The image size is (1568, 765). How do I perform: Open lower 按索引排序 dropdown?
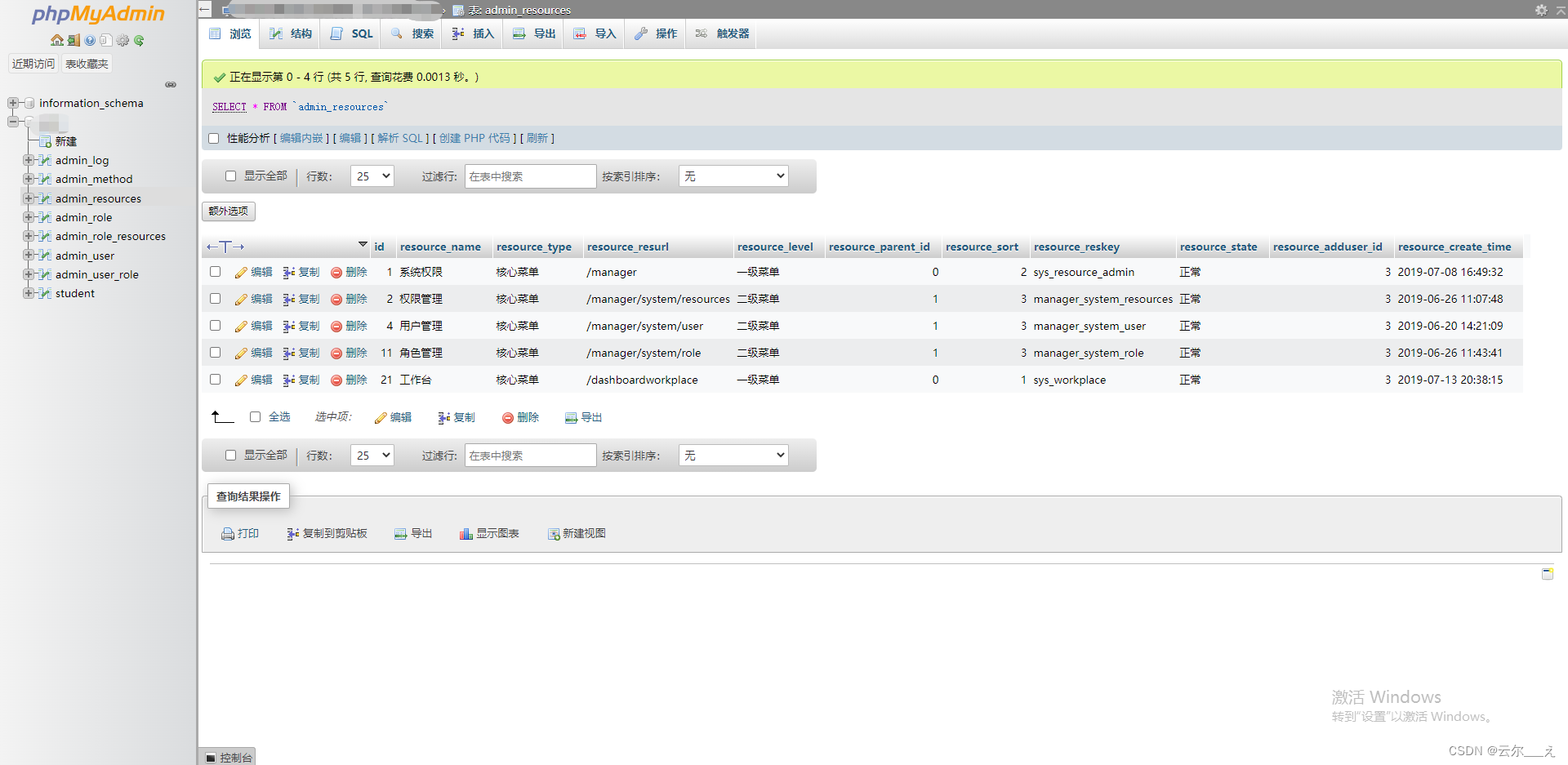(x=733, y=456)
